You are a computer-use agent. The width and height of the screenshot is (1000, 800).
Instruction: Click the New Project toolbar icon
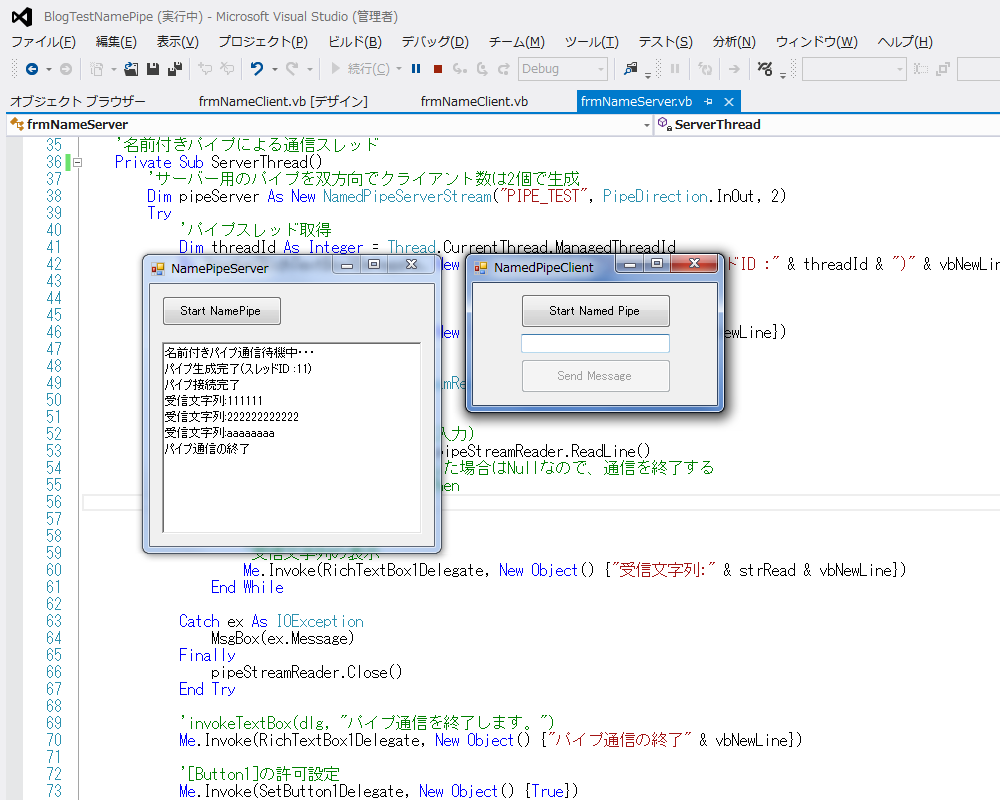pyautogui.click(x=96, y=69)
